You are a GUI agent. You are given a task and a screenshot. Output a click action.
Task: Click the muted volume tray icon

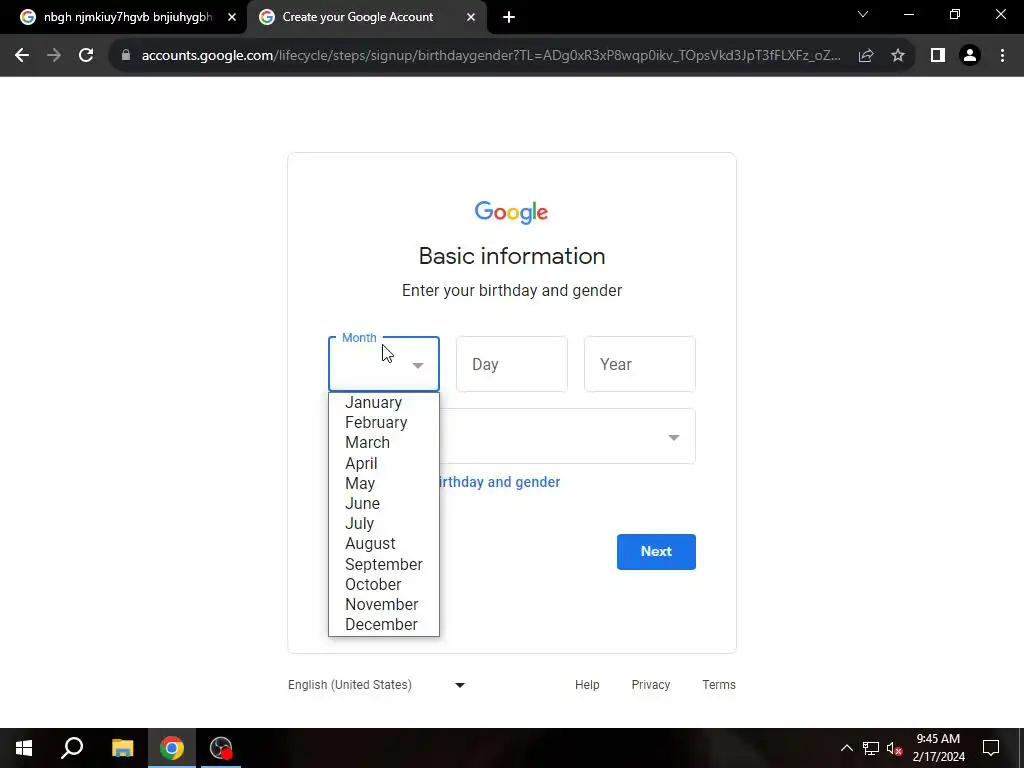point(894,748)
